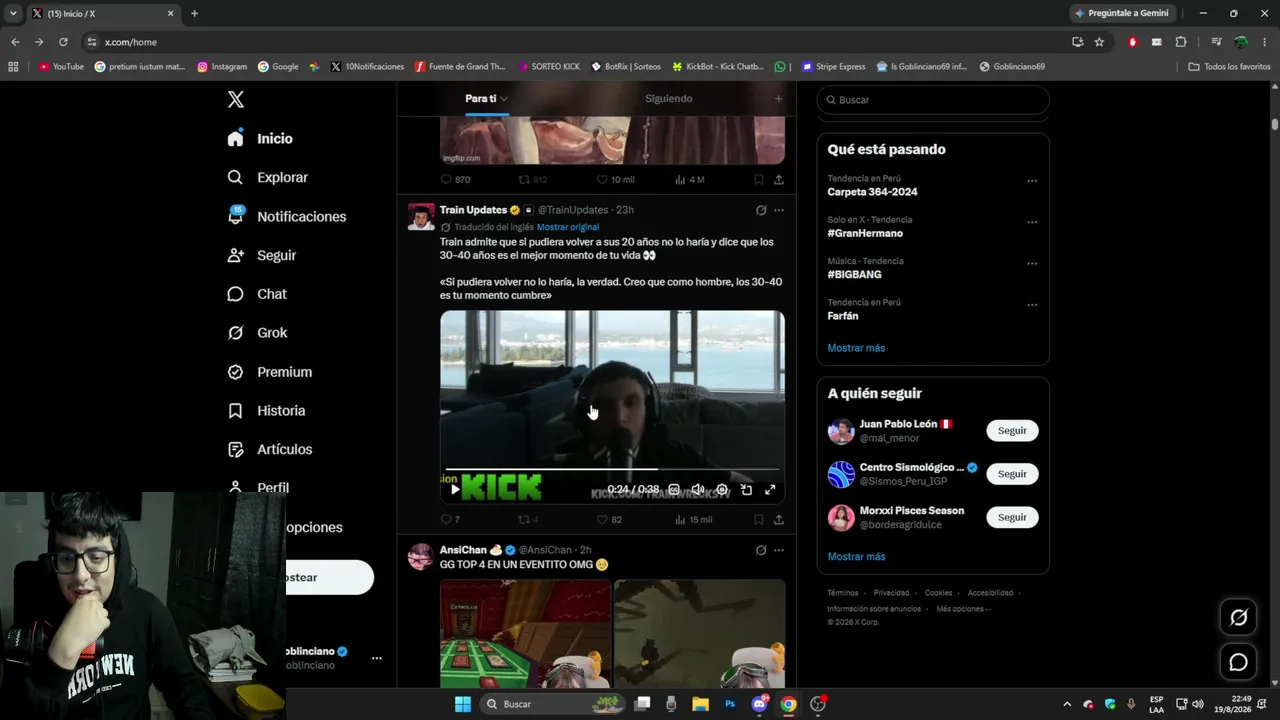
Task: Open more options for #BIGBANG trend
Action: point(1032,264)
